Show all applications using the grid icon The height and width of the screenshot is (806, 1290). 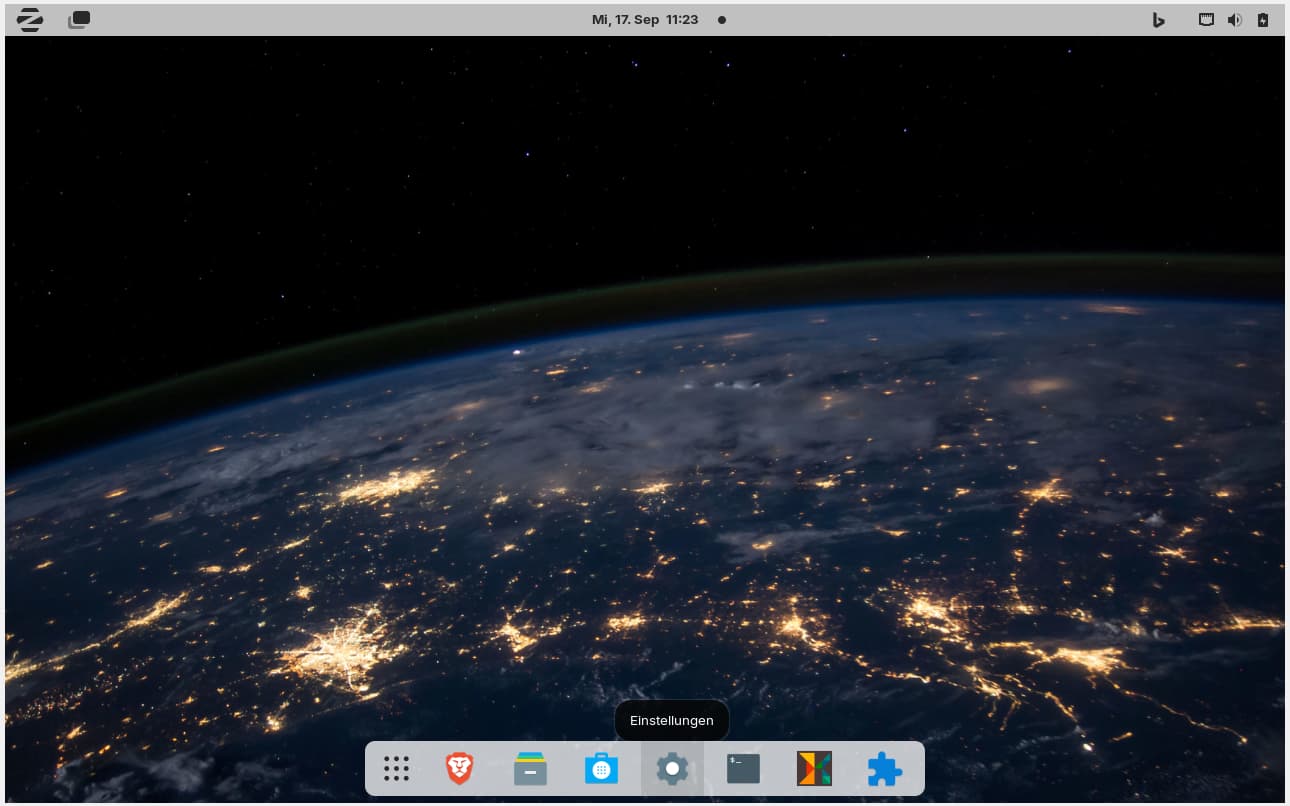[397, 769]
